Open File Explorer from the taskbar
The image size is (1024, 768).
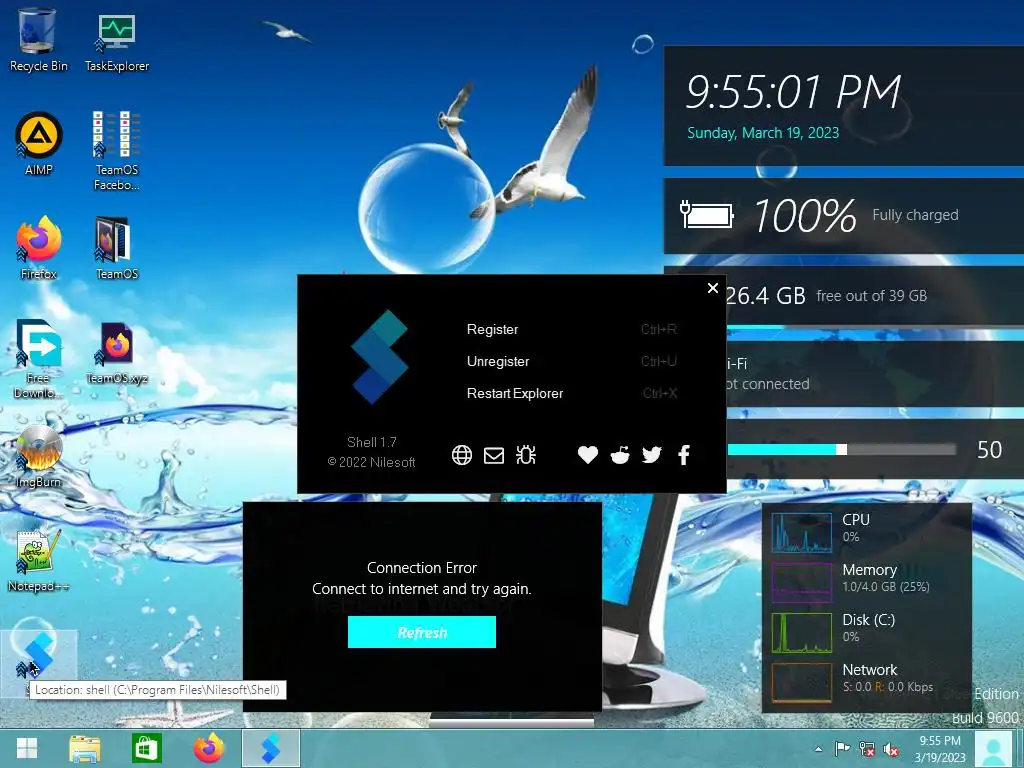click(x=85, y=748)
